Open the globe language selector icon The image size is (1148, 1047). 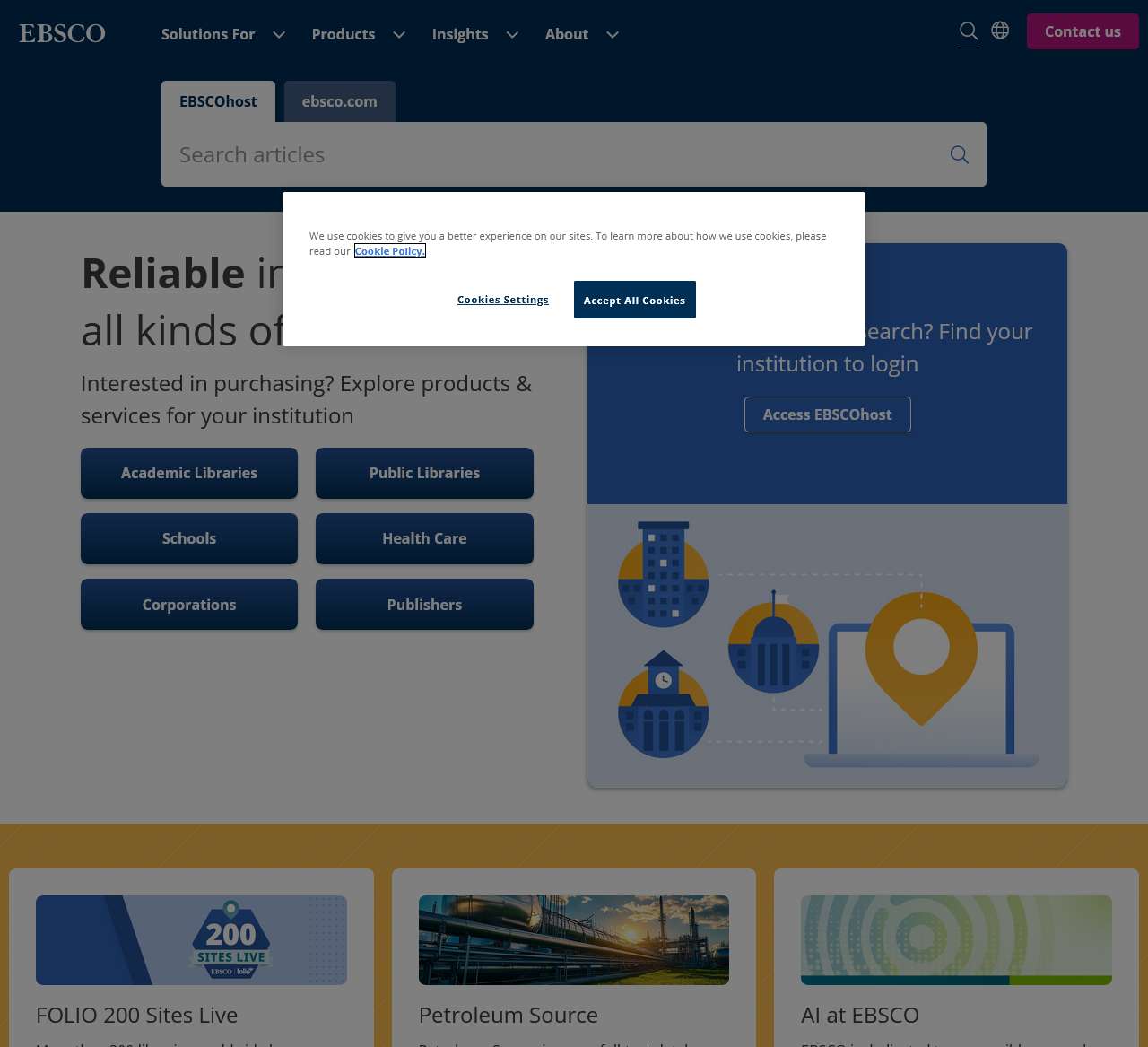[1000, 30]
